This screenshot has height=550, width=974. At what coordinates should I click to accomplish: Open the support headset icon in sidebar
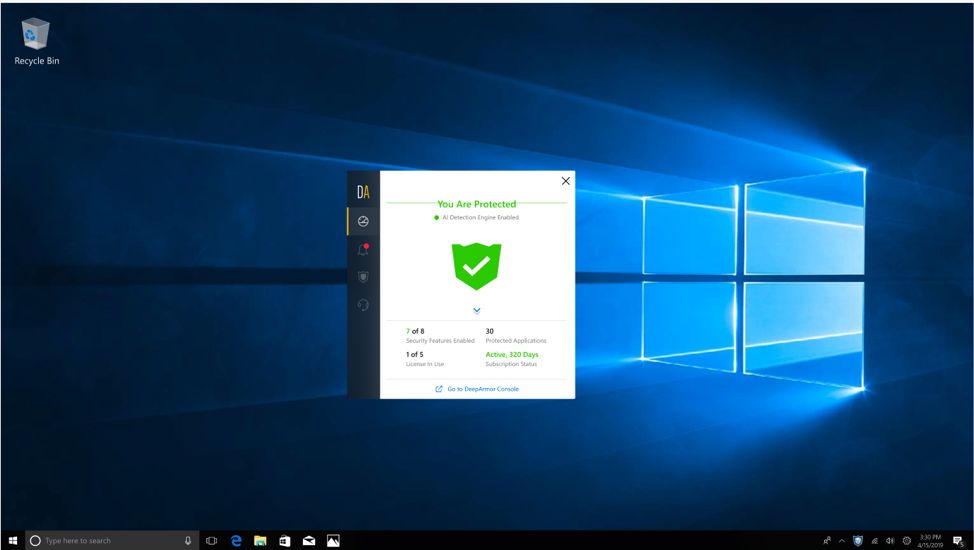pos(363,305)
